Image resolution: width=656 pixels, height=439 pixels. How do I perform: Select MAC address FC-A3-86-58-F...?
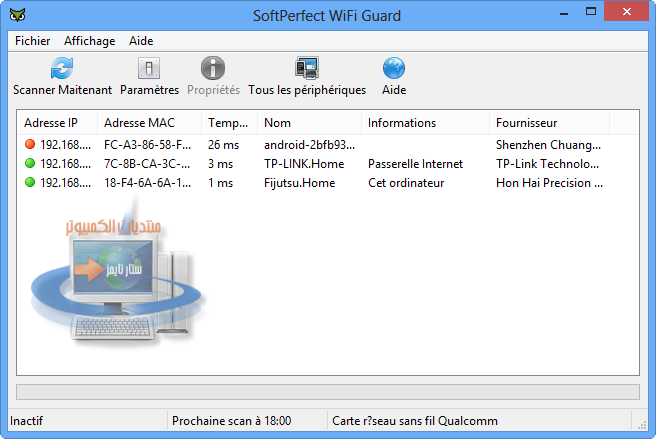pos(147,145)
